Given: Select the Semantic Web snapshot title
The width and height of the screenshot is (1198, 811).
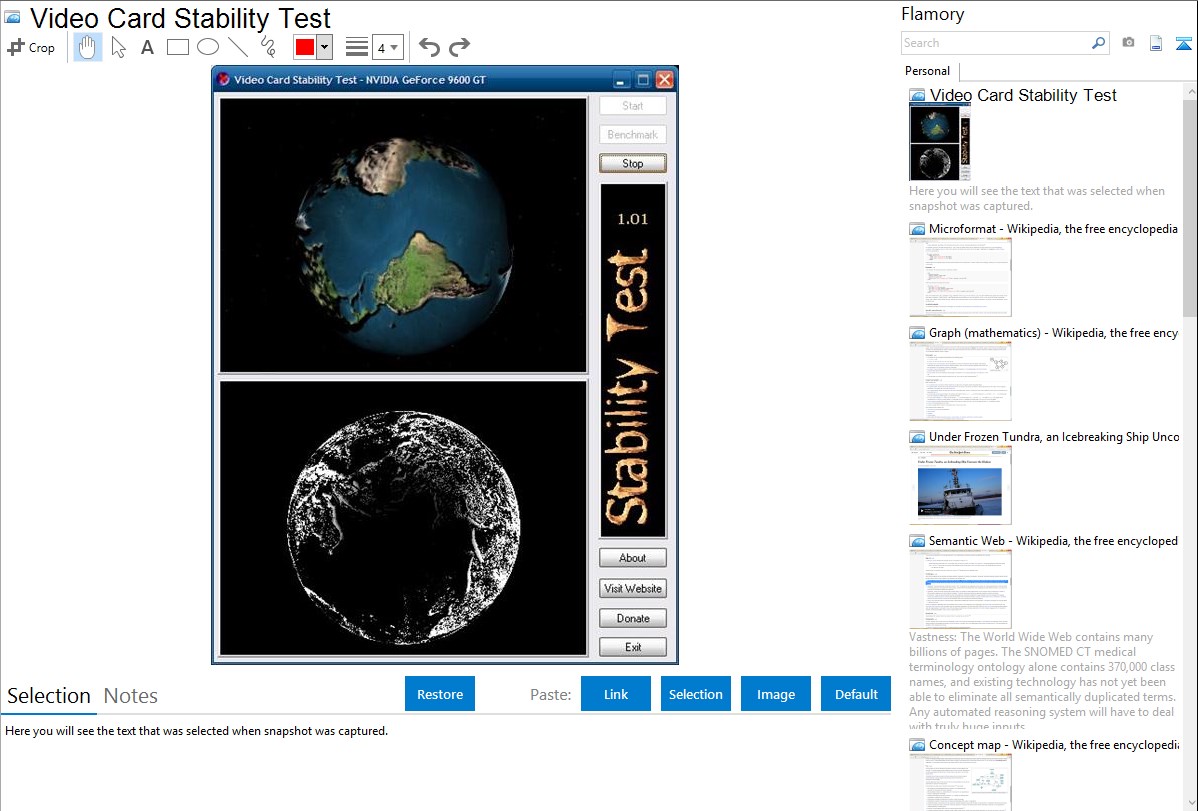Looking at the screenshot, I should 1053,540.
